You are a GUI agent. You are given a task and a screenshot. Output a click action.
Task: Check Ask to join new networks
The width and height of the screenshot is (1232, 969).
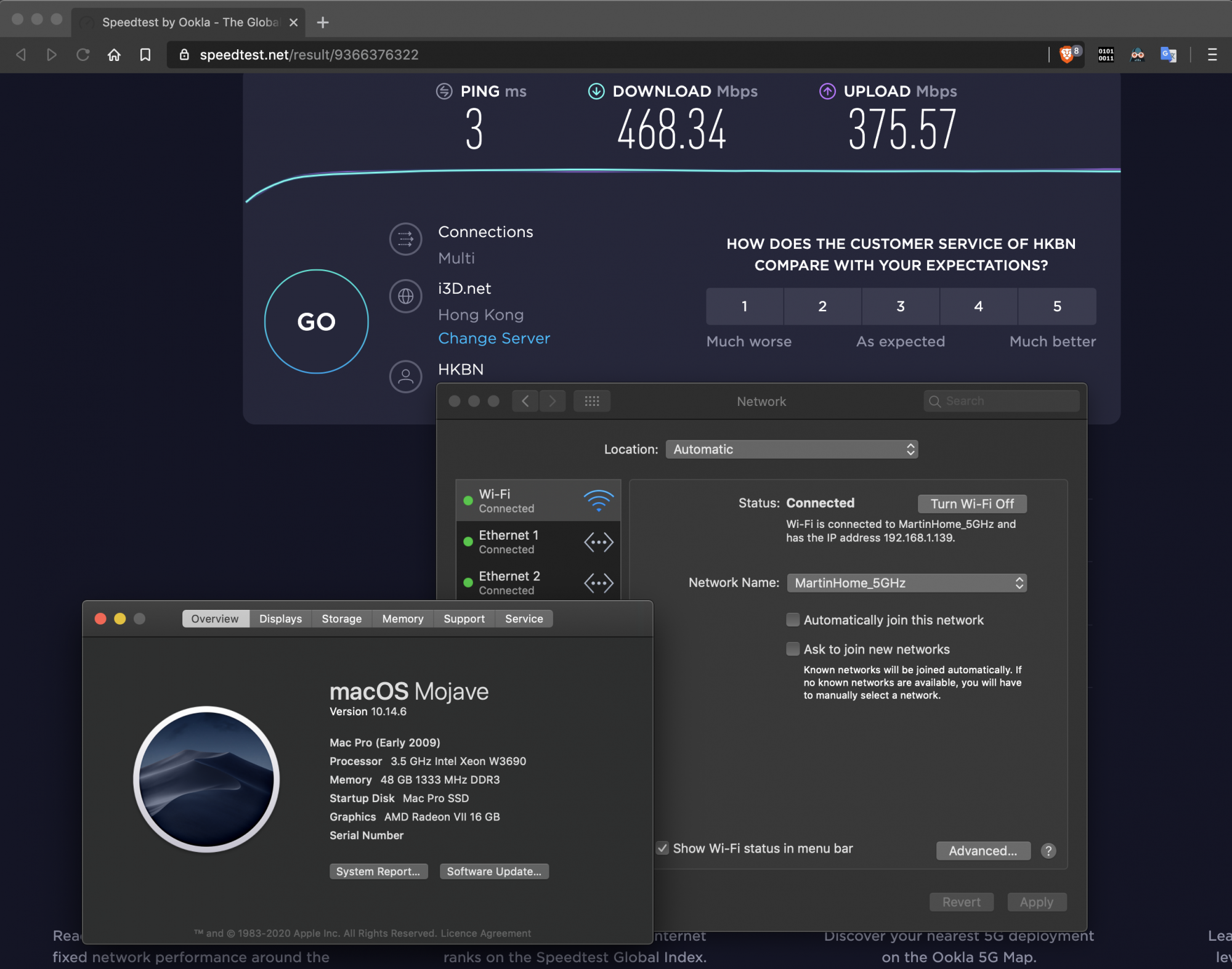coord(793,649)
